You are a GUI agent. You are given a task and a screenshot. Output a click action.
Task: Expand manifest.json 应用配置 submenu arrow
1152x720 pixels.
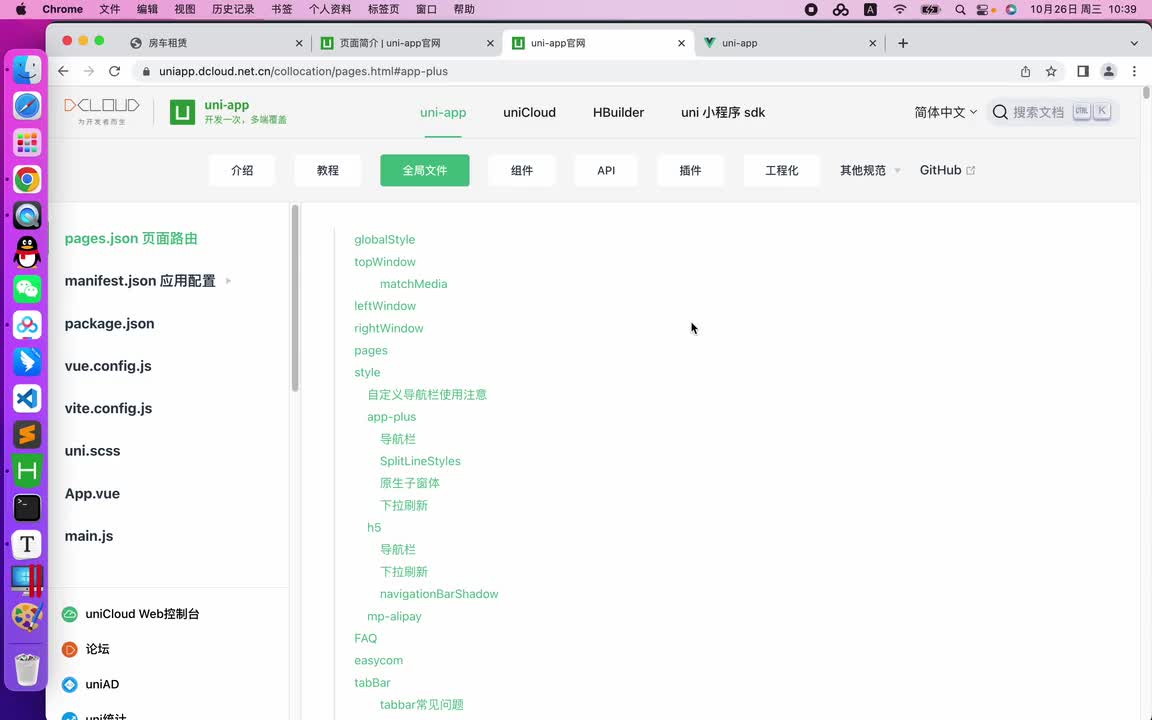click(x=228, y=281)
